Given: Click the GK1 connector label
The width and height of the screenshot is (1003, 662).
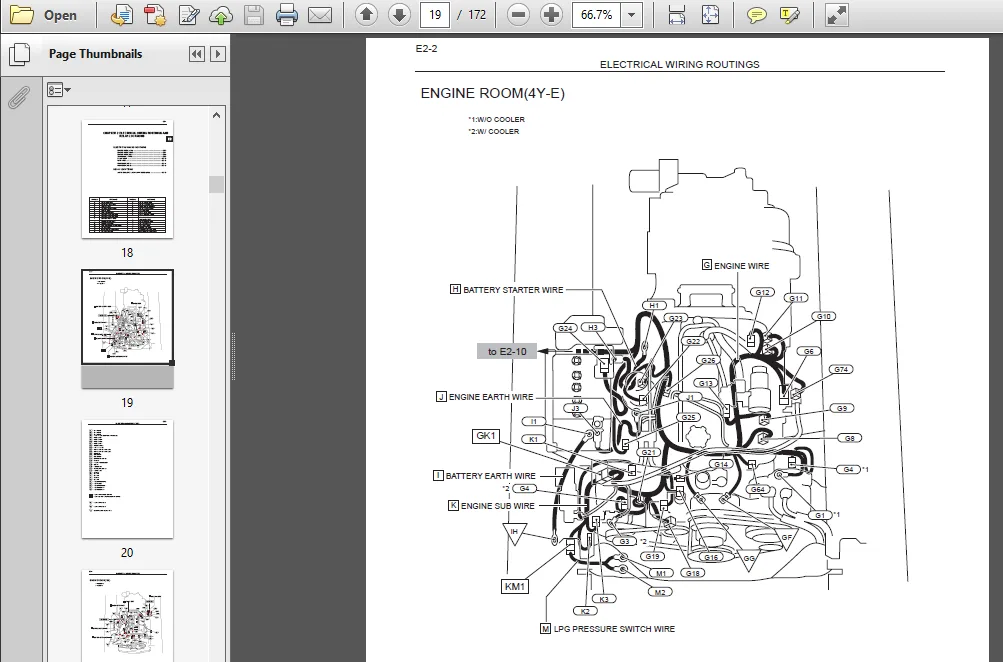Looking at the screenshot, I should point(486,436).
